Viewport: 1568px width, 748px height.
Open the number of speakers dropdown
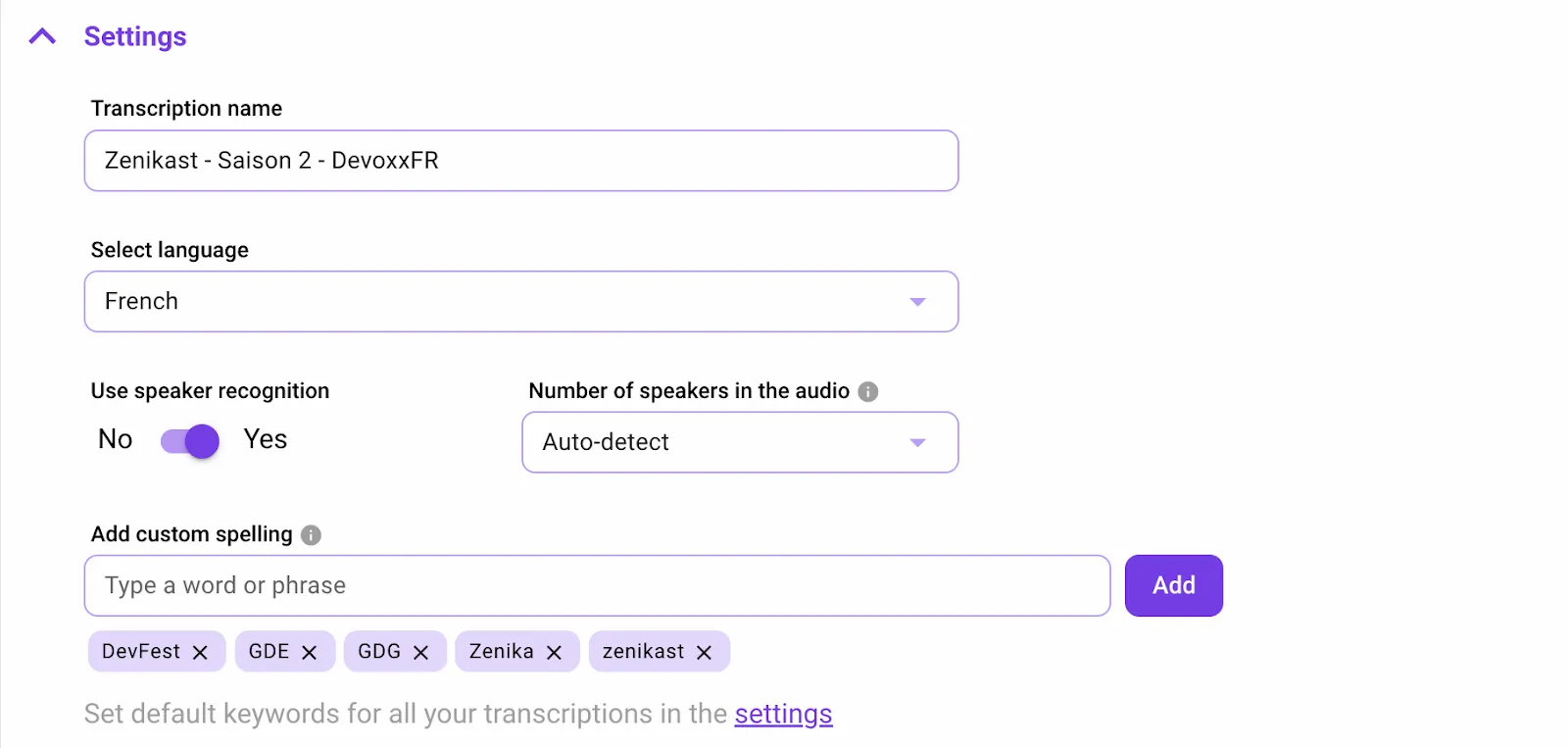[739, 442]
